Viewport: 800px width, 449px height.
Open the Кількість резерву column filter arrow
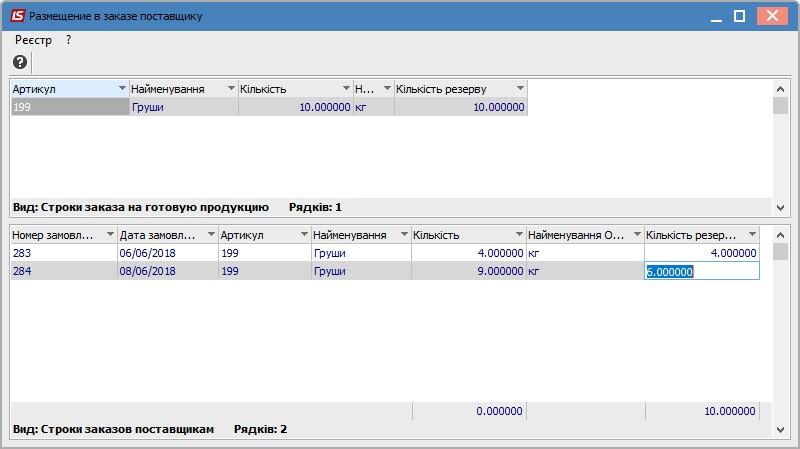click(520, 88)
